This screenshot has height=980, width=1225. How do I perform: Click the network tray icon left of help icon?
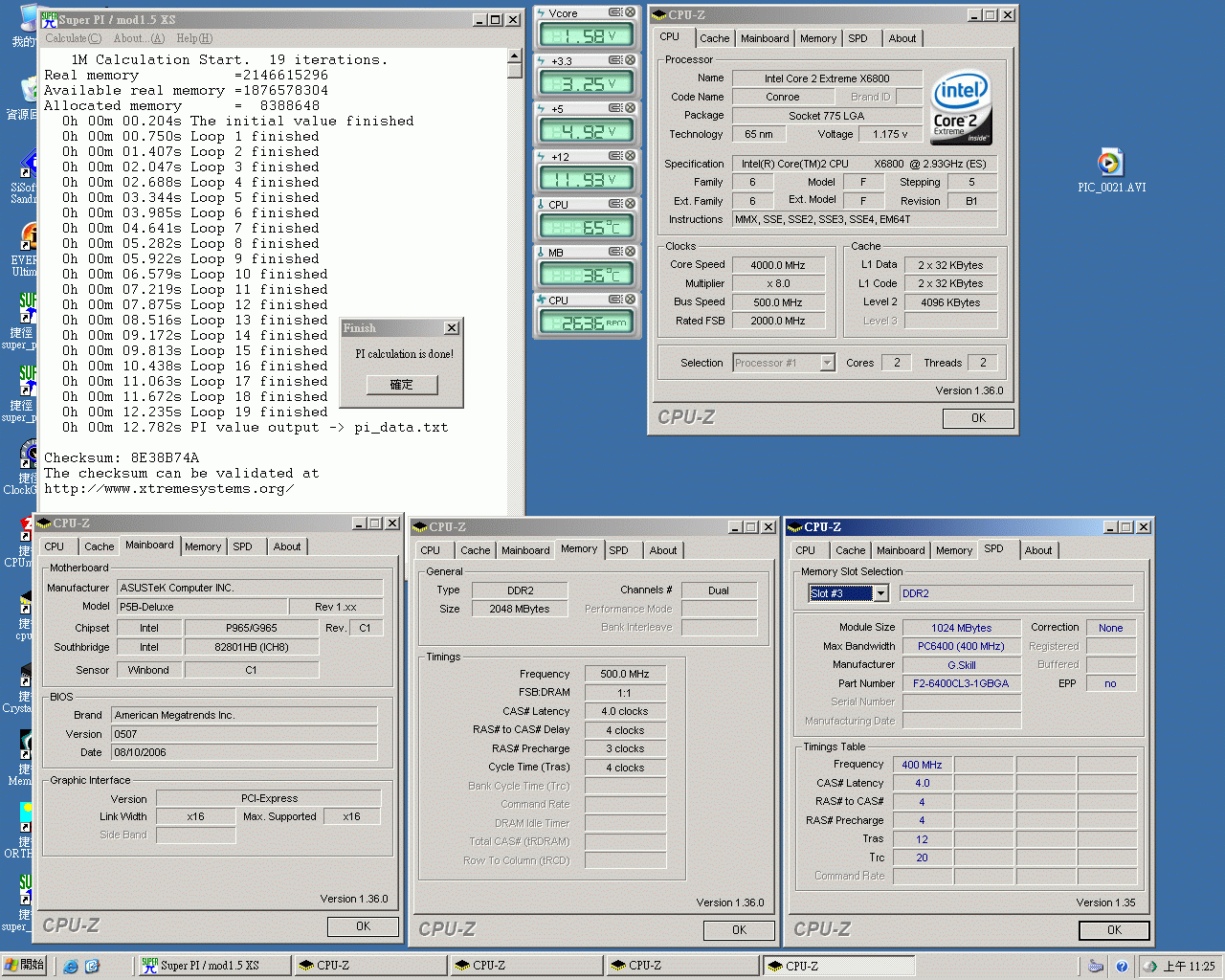1096,967
